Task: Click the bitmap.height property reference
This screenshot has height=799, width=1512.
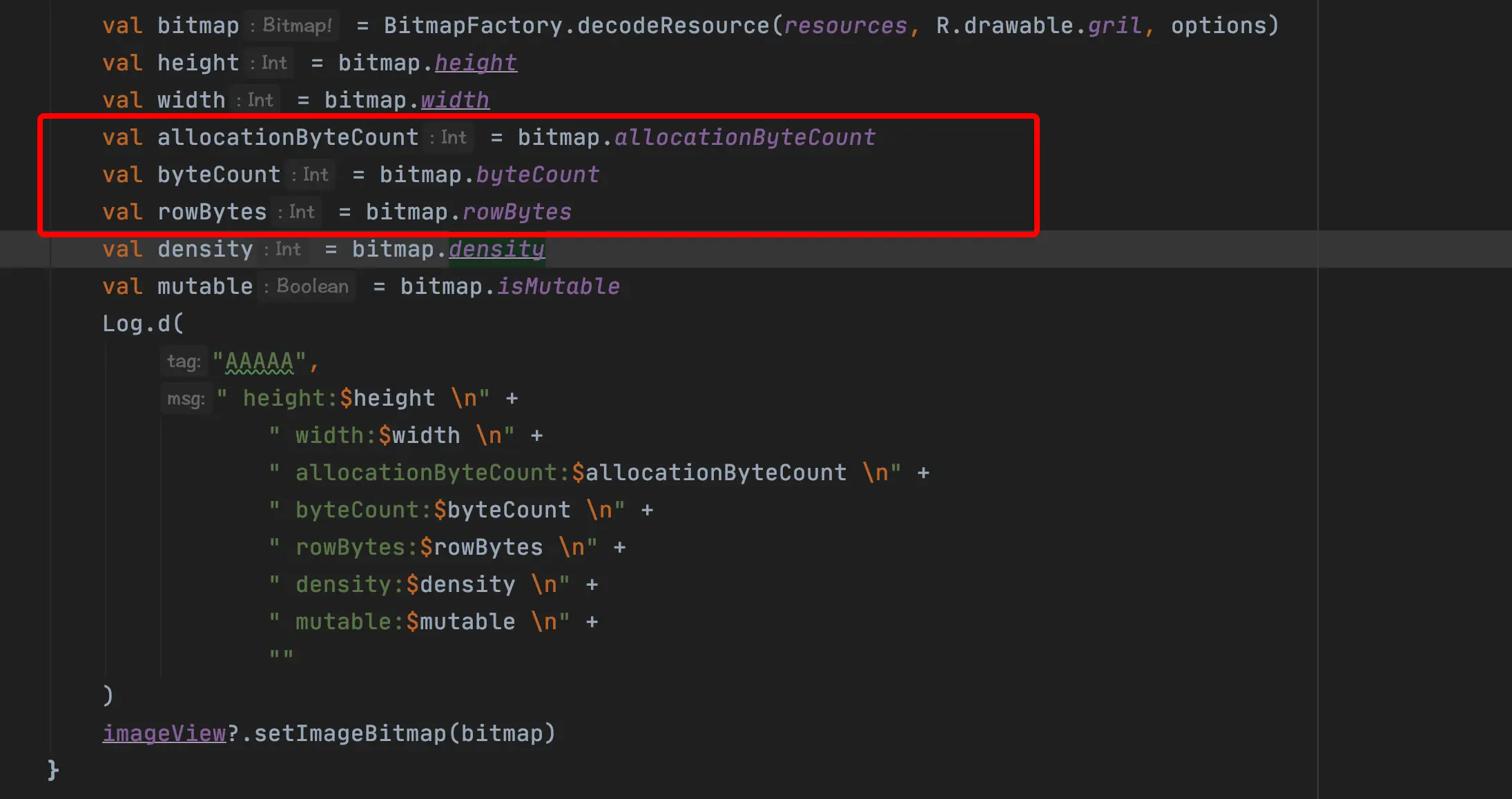Action: pos(476,63)
